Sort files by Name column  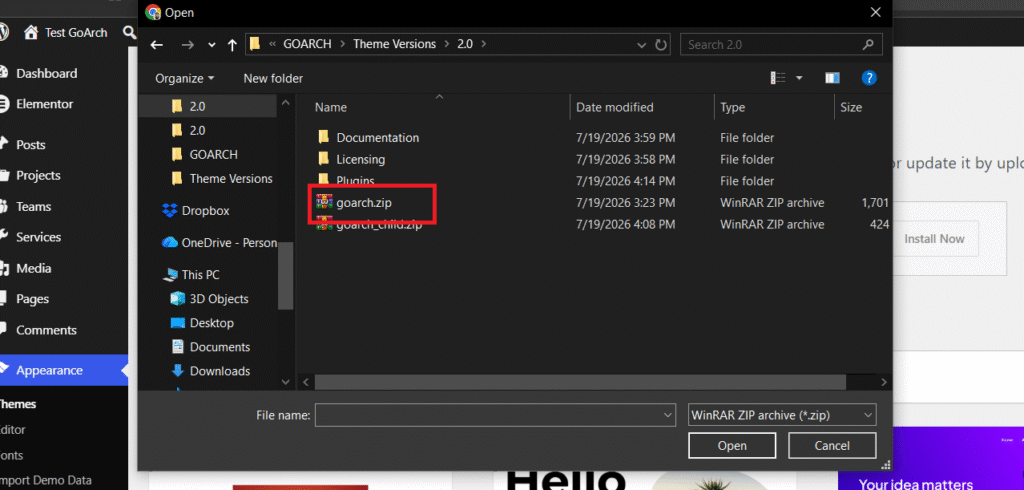coord(330,107)
